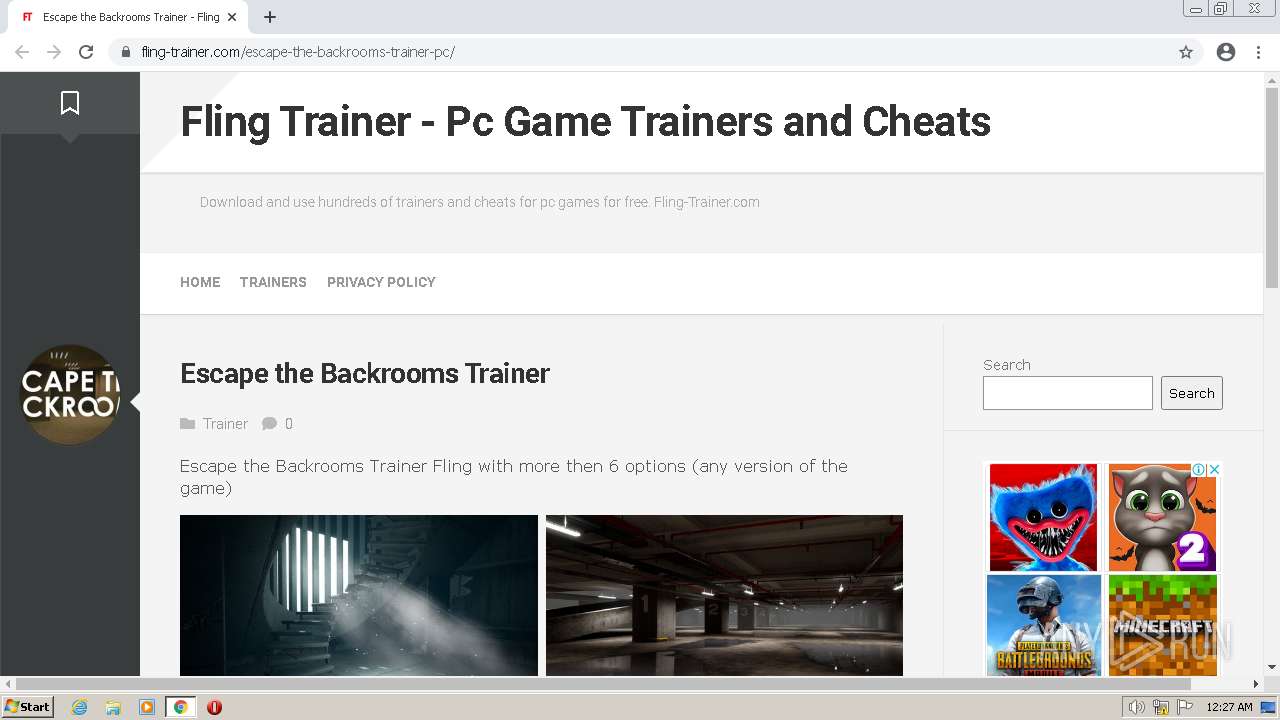
Task: Launch Internet Explorer from the taskbar
Action: pyautogui.click(x=80, y=707)
